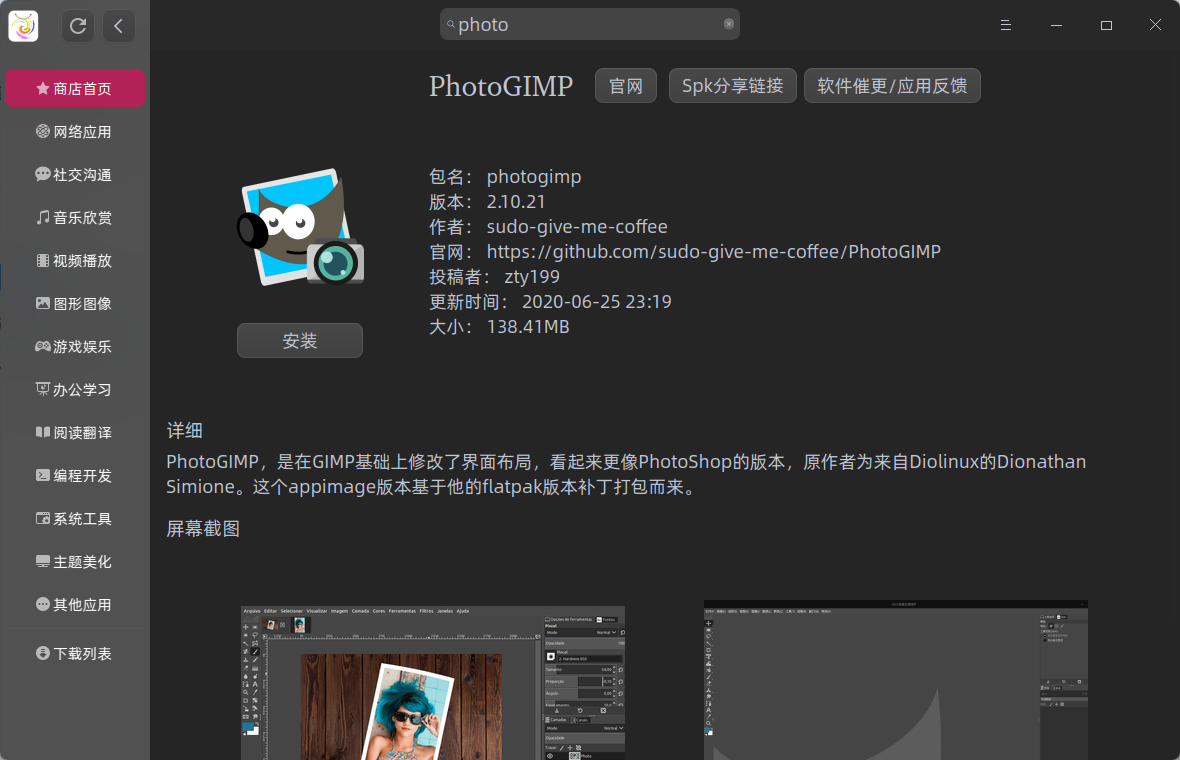This screenshot has height=760, width=1180.
Task: Switch to 商店首页
Action: 75,88
